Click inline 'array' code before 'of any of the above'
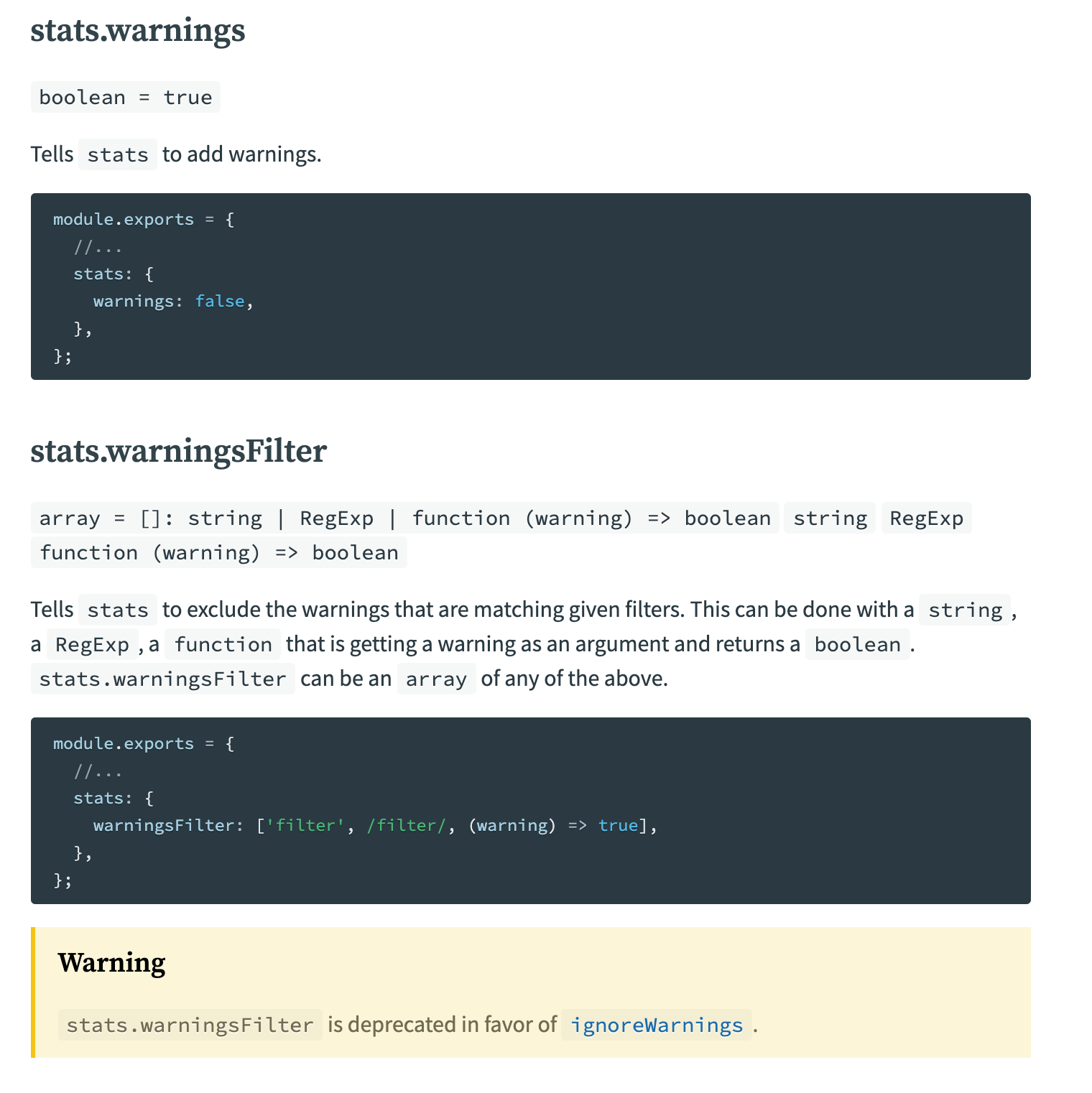This screenshot has height=1093, width=1092. 436,679
